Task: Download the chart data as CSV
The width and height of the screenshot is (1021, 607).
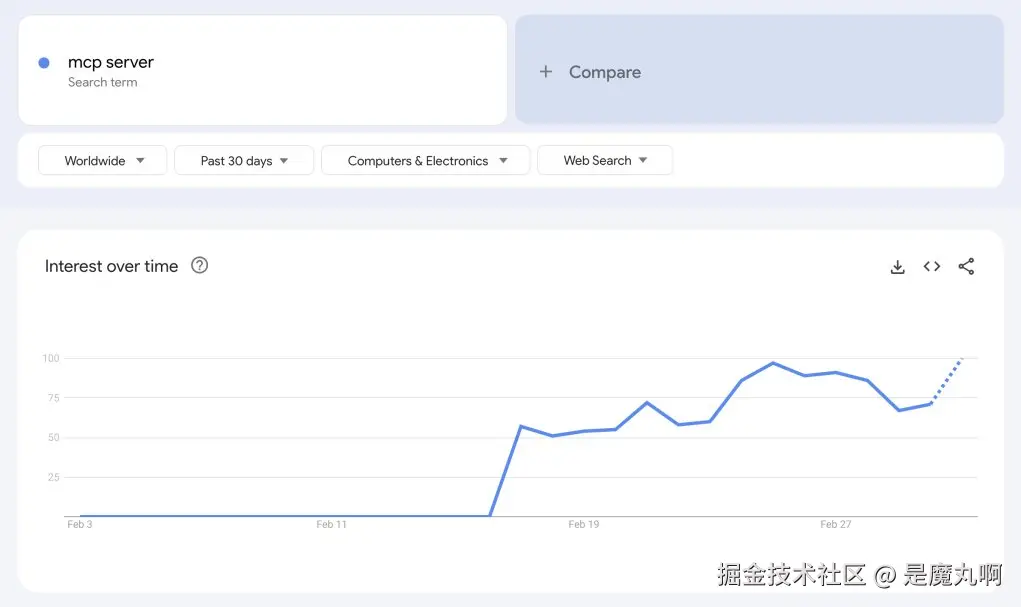Action: click(x=897, y=266)
